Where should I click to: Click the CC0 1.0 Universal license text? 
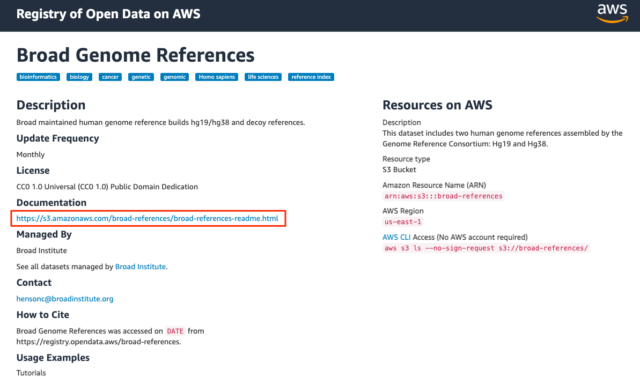[x=107, y=187]
